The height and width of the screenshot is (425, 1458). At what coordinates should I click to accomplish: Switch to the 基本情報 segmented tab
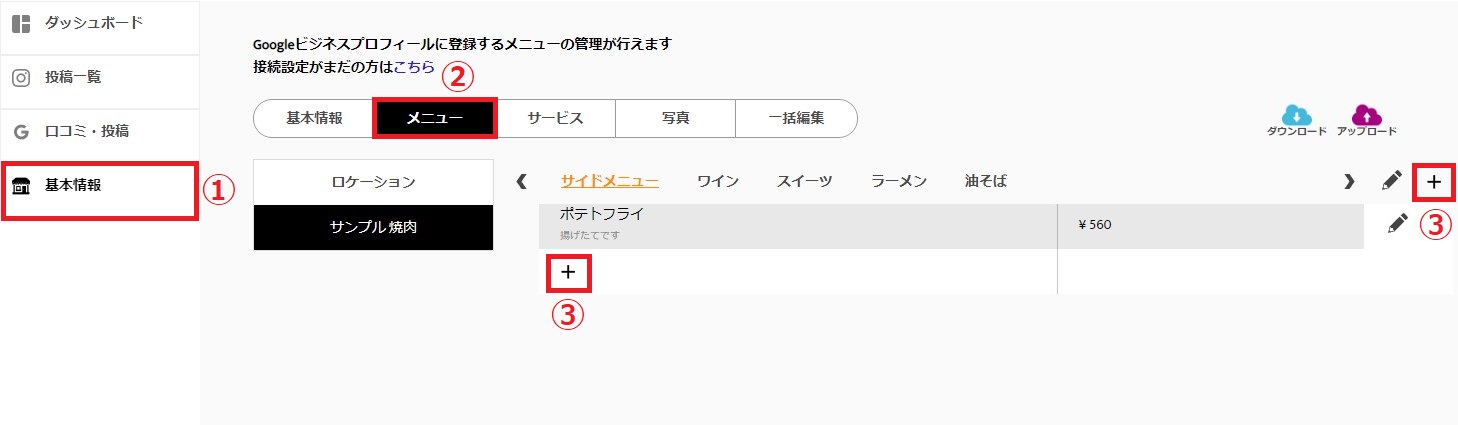[314, 118]
